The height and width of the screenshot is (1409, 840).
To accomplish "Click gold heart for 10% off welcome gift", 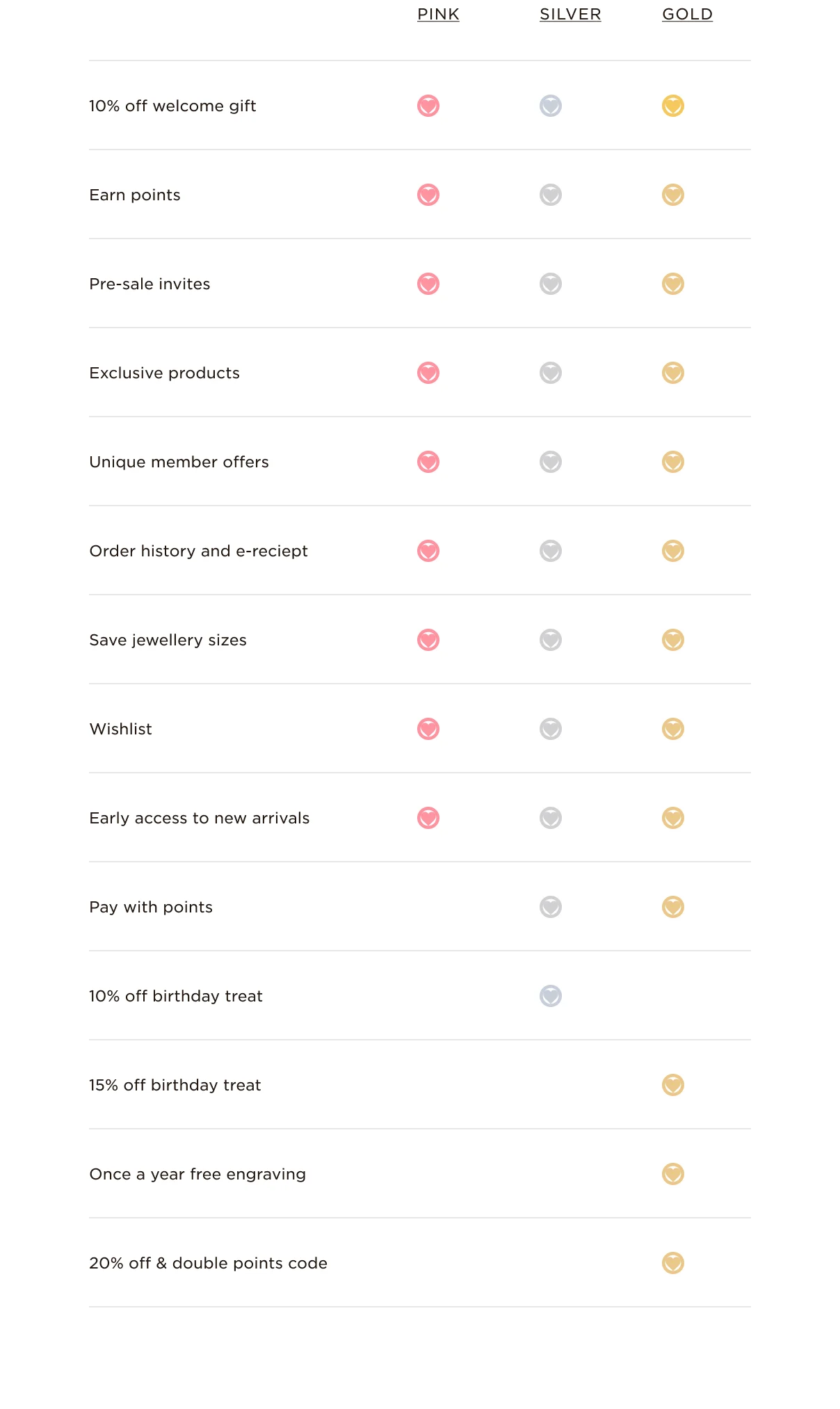I will [673, 106].
